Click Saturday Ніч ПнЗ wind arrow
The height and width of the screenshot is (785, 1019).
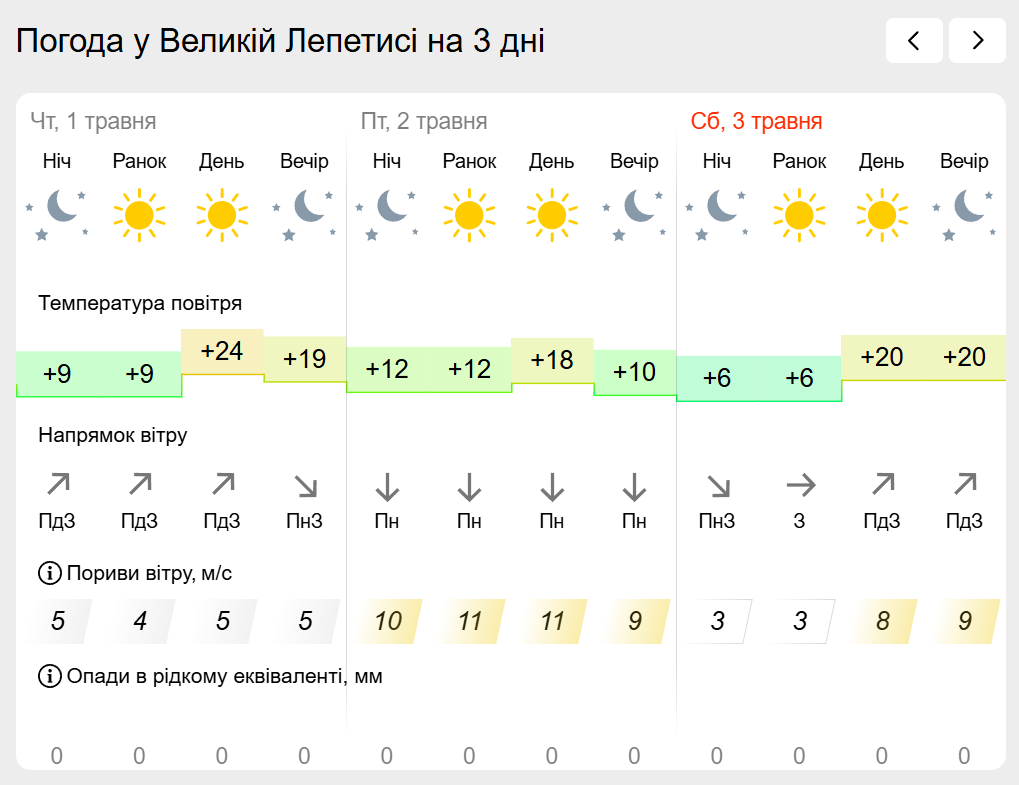click(x=717, y=486)
